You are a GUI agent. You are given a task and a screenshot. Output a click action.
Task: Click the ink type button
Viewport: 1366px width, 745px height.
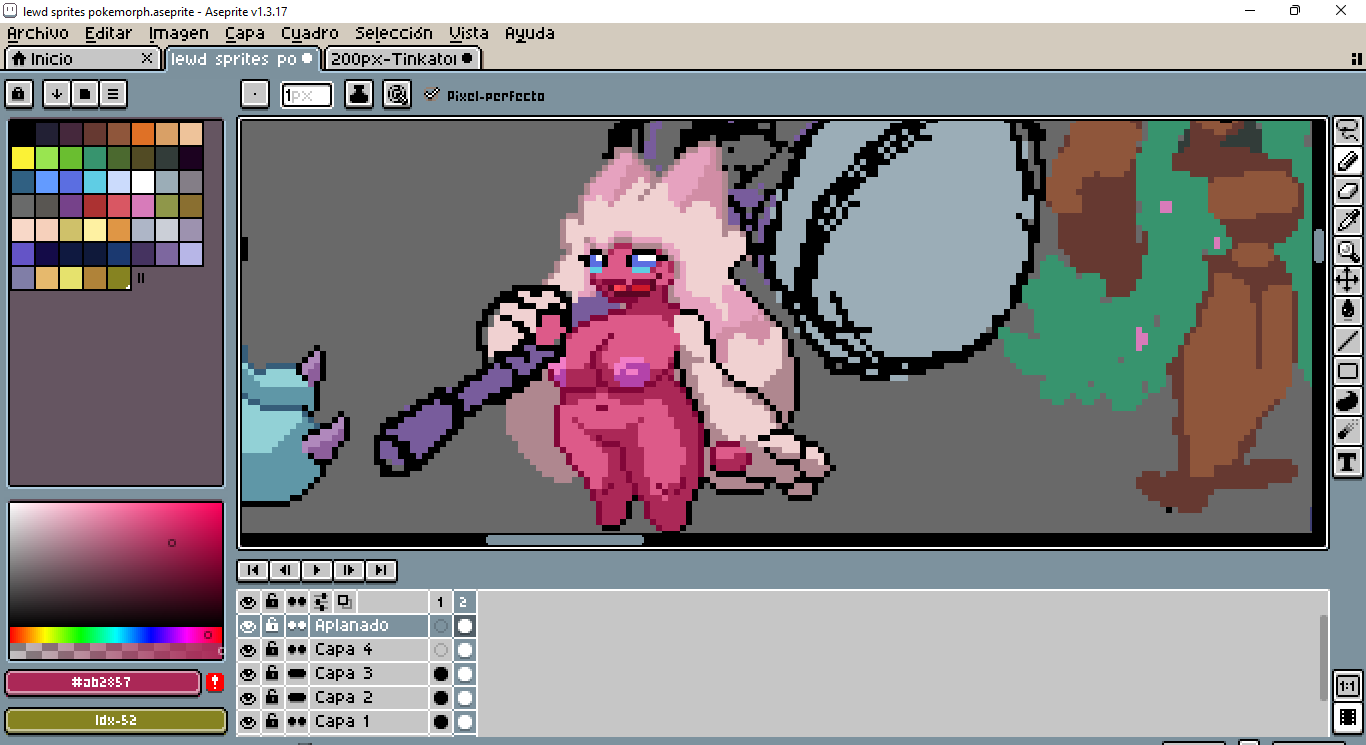point(359,94)
